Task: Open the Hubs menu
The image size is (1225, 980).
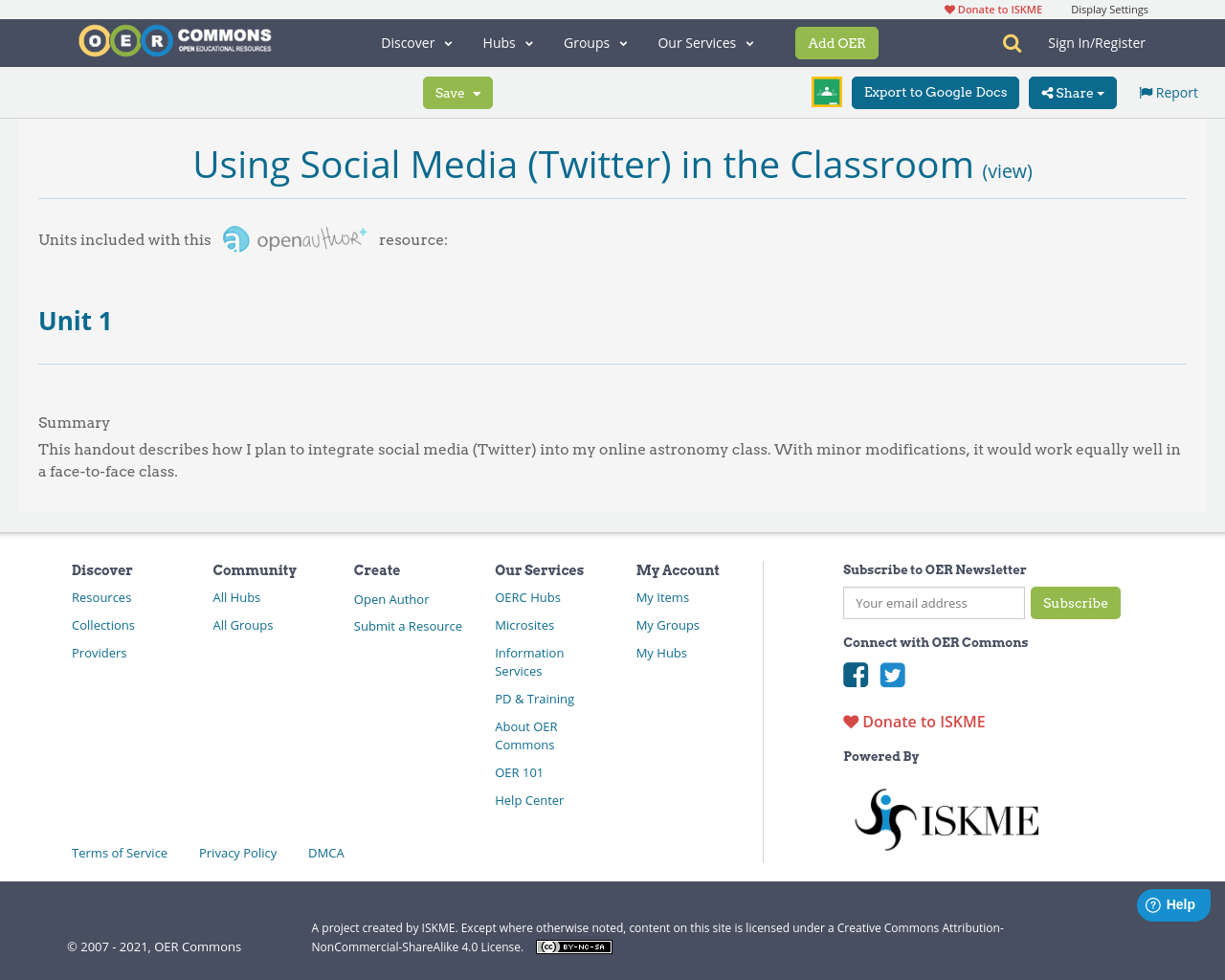Action: click(508, 42)
